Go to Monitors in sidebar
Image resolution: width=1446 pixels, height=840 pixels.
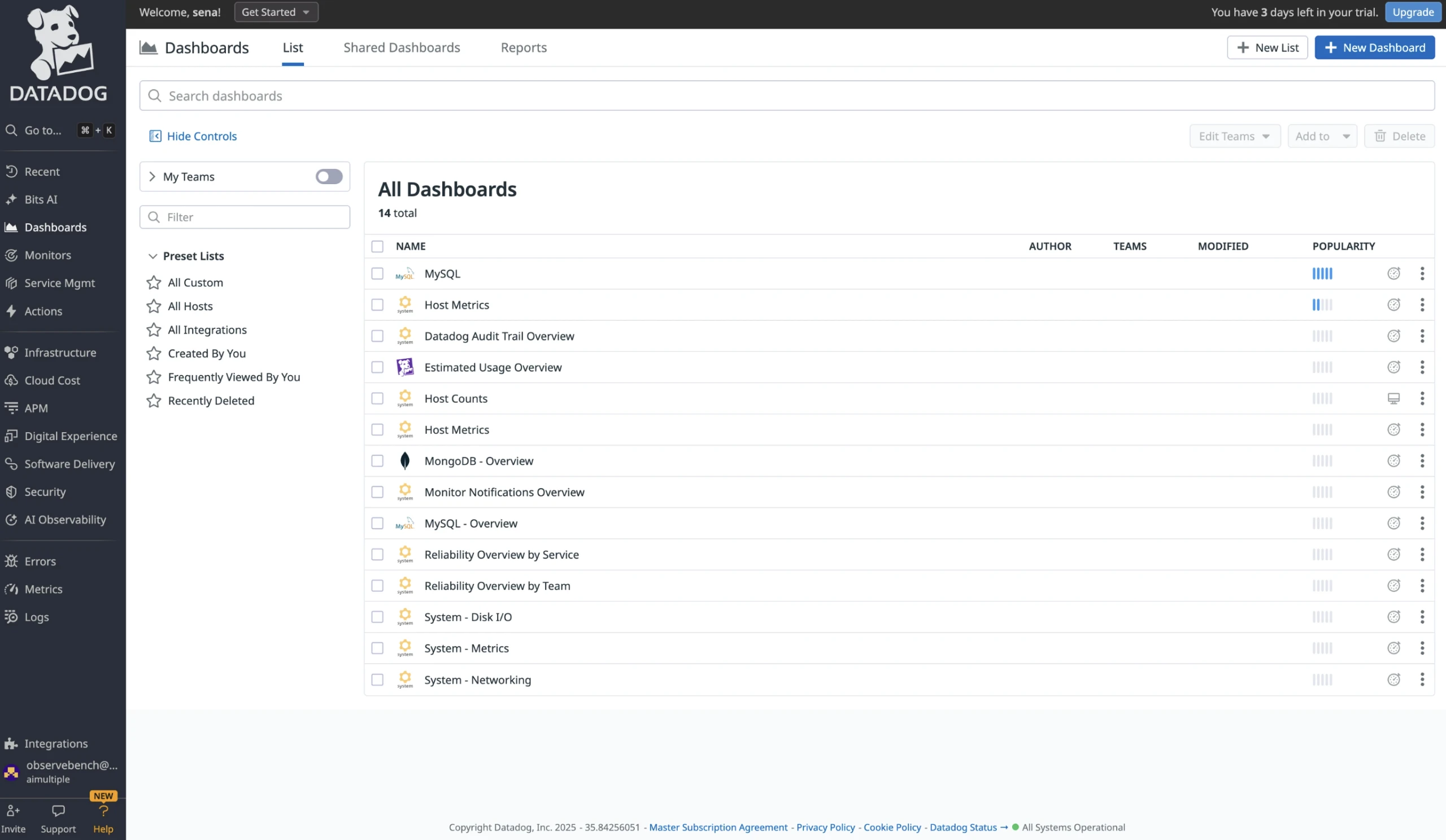[47, 255]
